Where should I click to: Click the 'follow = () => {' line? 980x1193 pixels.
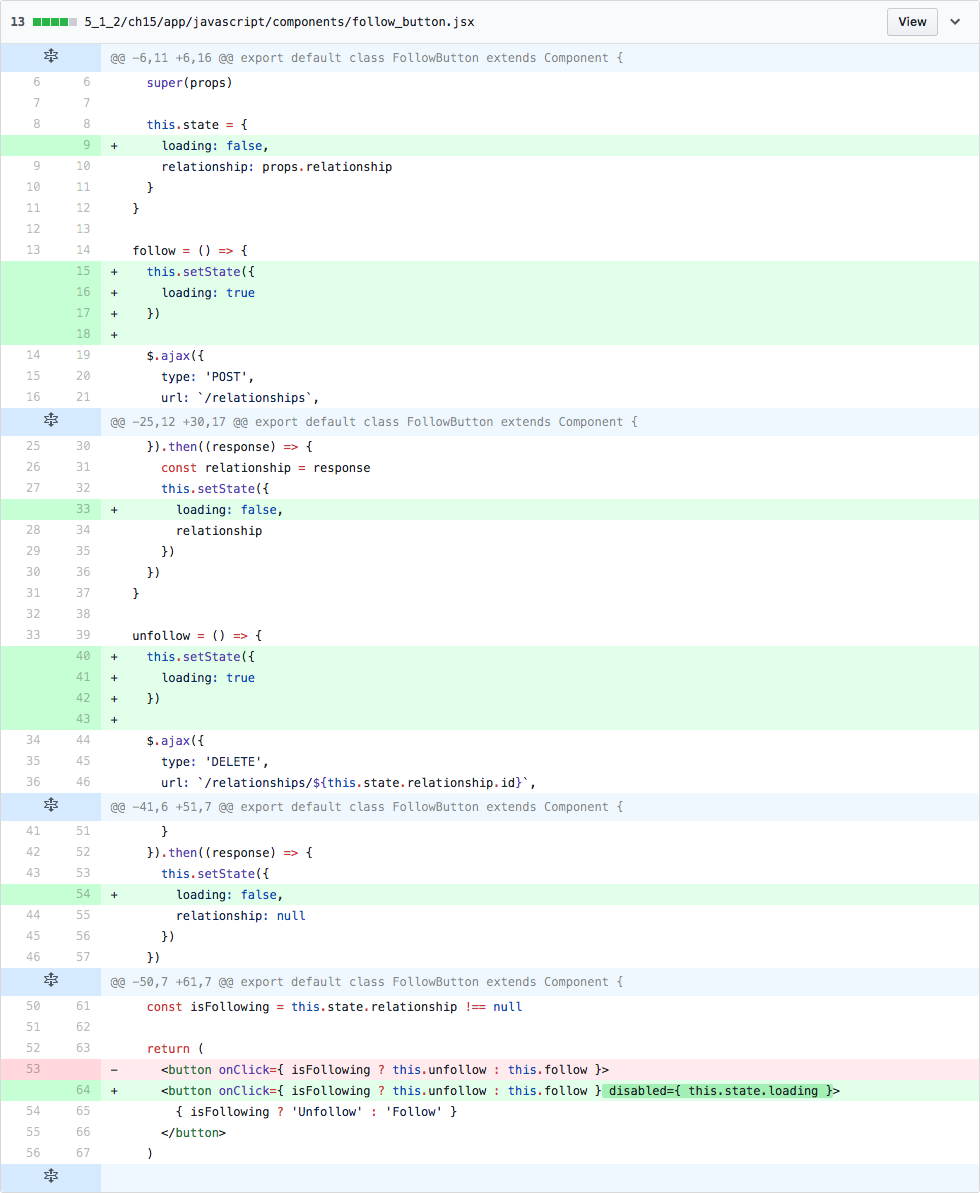[x=189, y=250]
